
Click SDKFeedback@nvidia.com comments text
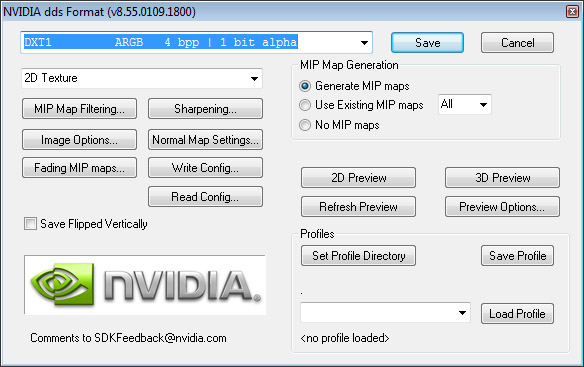tap(128, 338)
